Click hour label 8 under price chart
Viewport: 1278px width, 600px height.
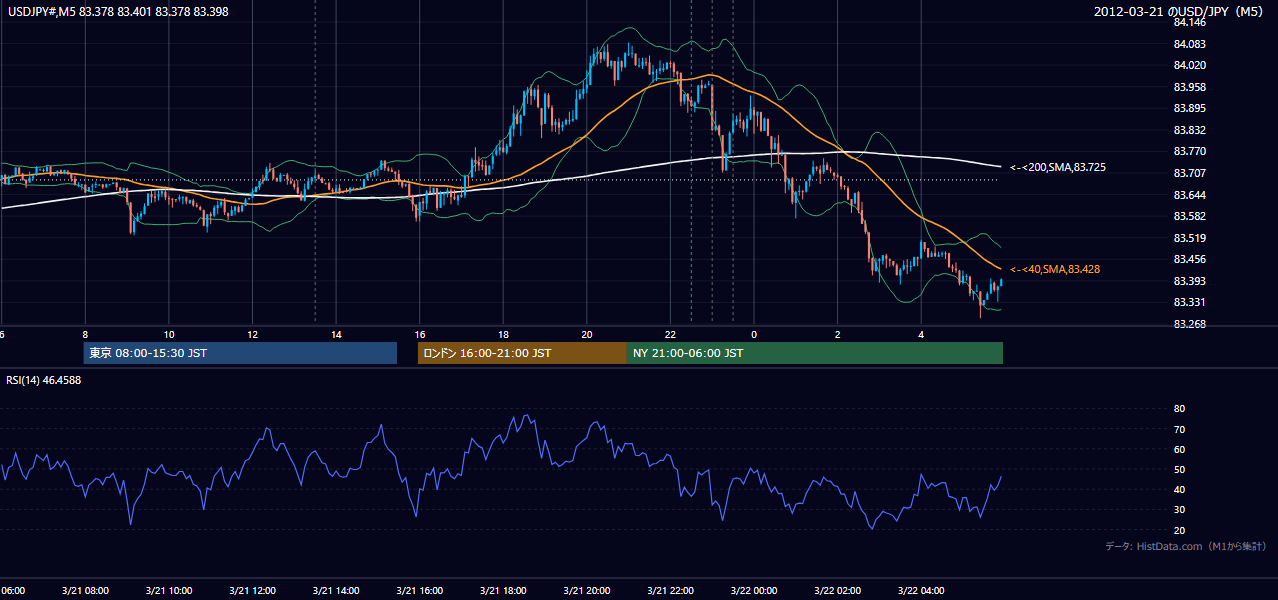click(85, 335)
